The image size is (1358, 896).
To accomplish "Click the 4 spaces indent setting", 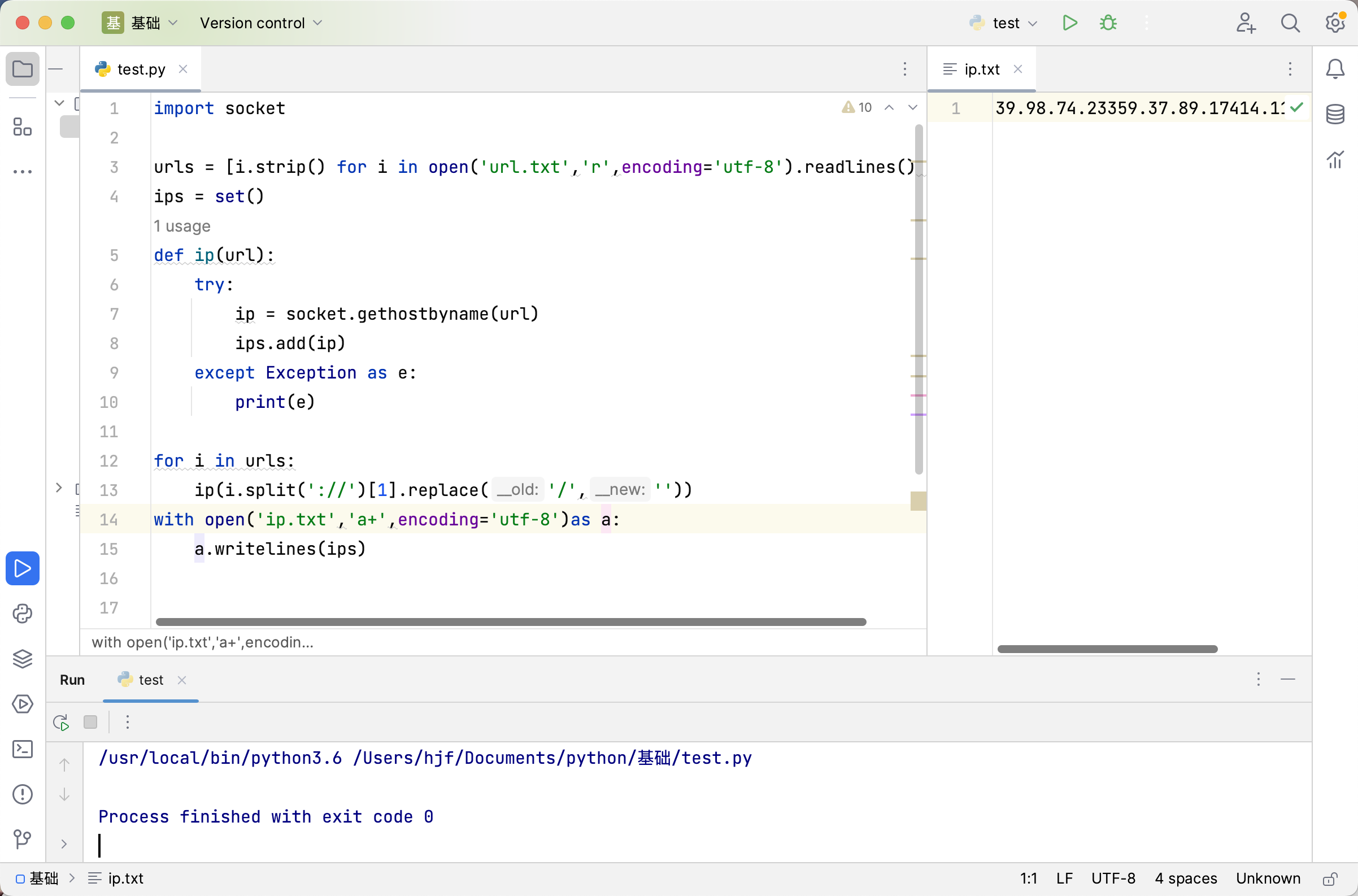I will (1186, 878).
